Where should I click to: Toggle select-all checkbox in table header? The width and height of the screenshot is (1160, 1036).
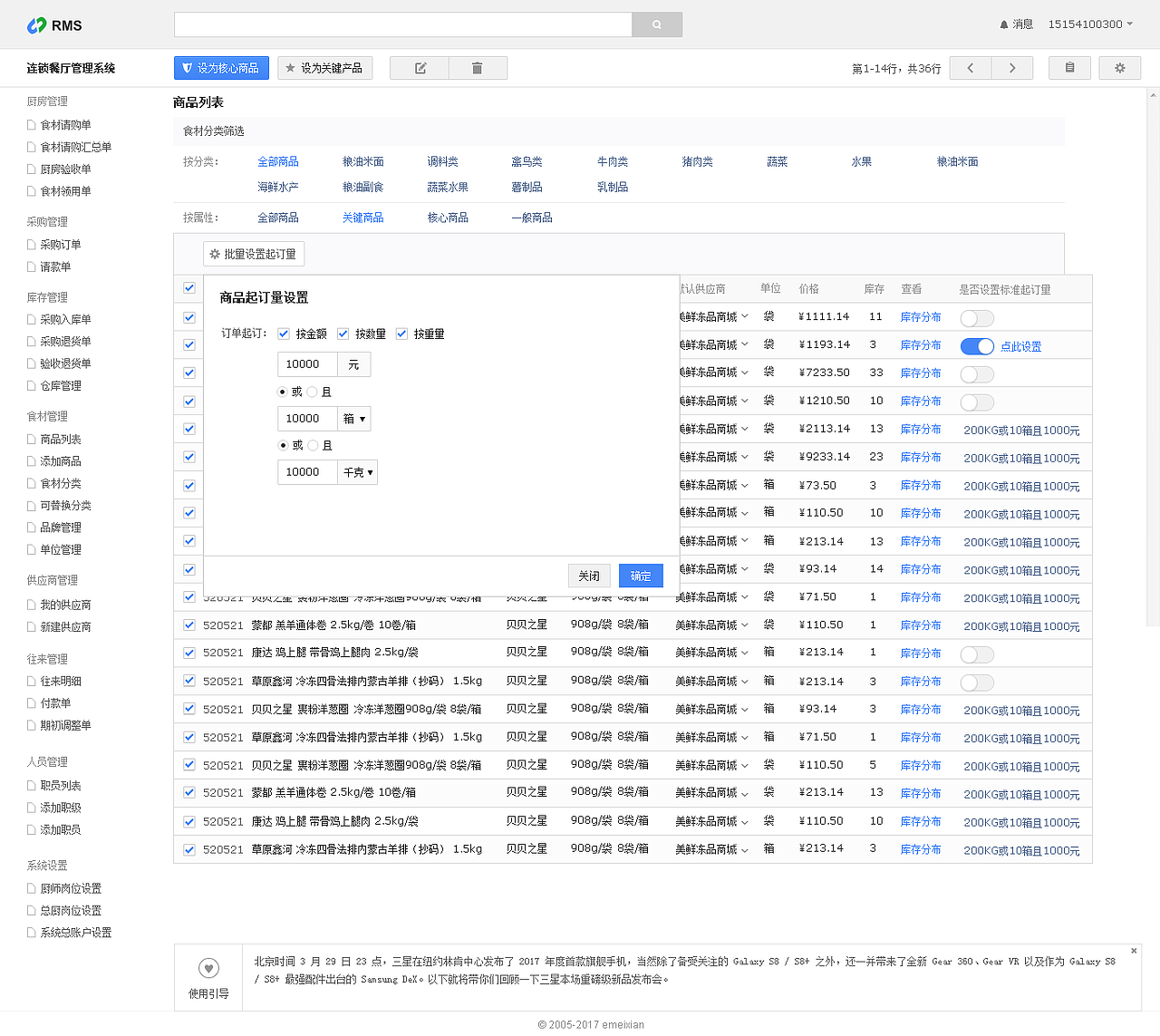tap(189, 288)
